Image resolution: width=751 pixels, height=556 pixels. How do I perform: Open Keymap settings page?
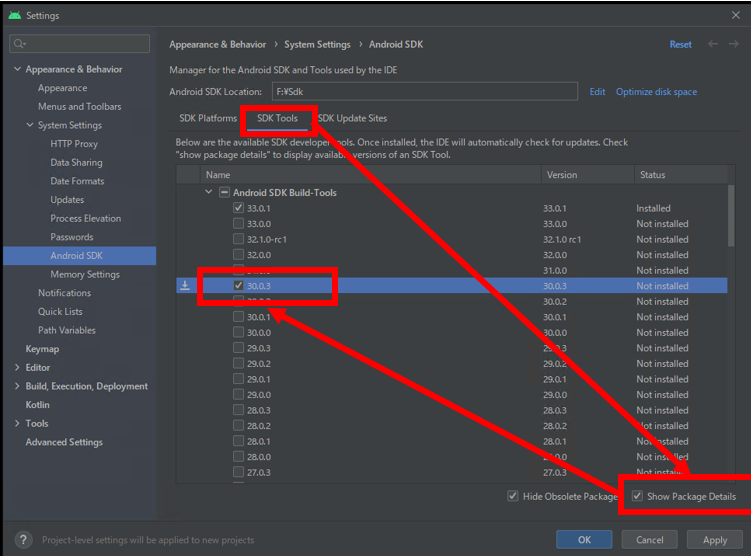pos(42,349)
